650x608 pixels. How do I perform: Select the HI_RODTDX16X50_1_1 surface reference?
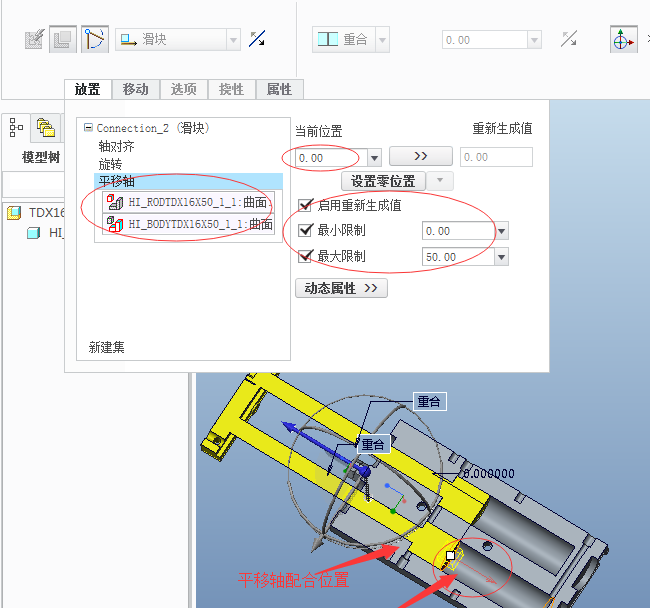189,202
